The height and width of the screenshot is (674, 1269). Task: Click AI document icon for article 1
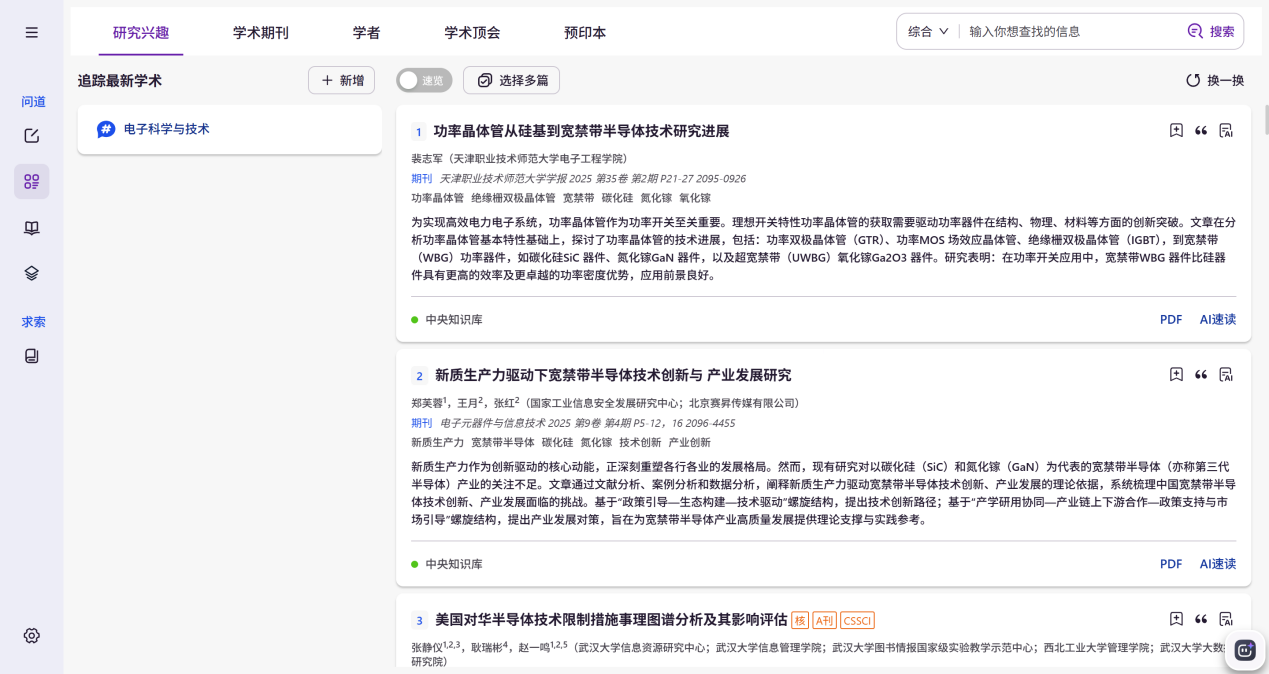point(1226,130)
